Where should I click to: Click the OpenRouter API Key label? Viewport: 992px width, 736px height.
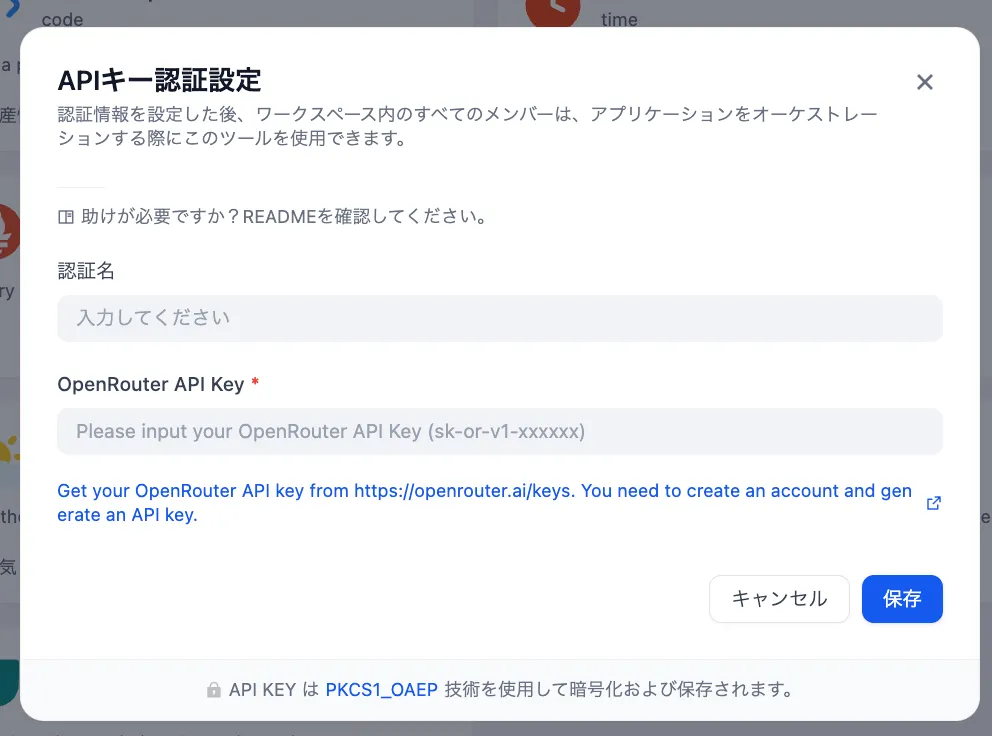(150, 384)
